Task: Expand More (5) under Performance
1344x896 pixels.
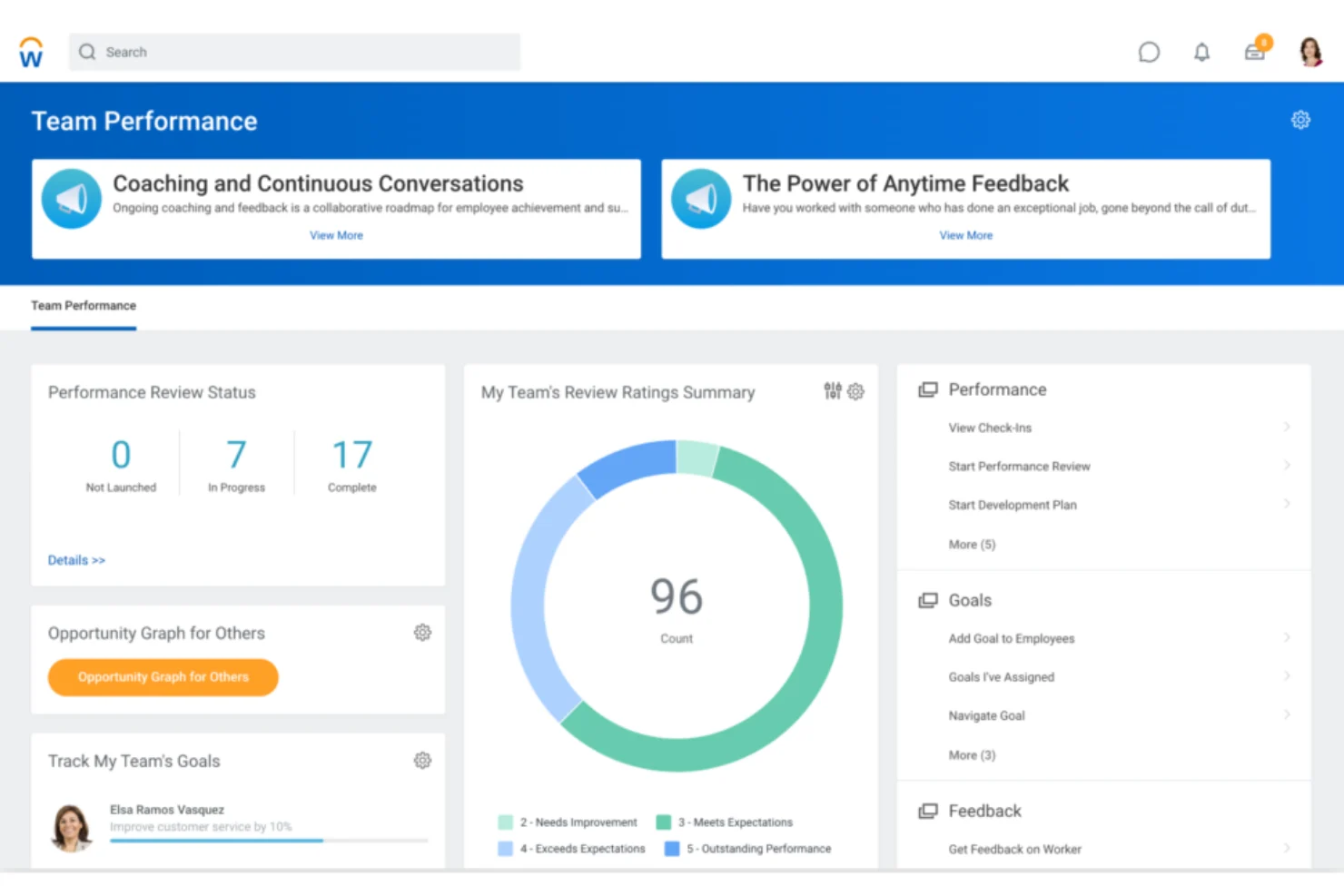Action: 972,545
